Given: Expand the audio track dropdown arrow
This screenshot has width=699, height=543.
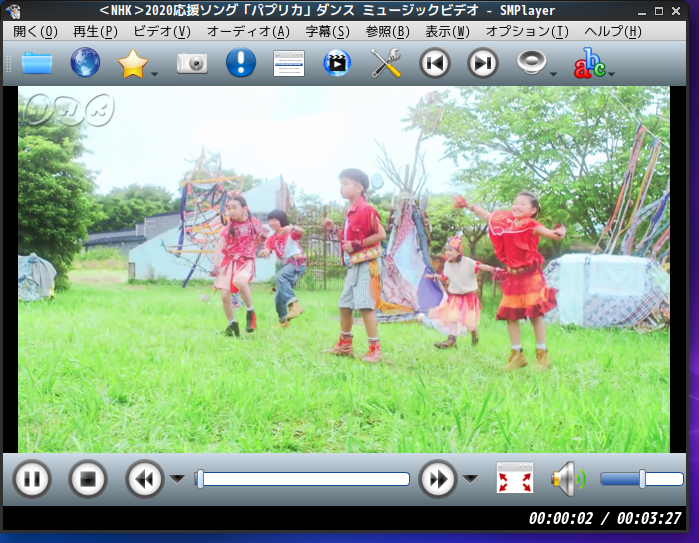Looking at the screenshot, I should 553,74.
